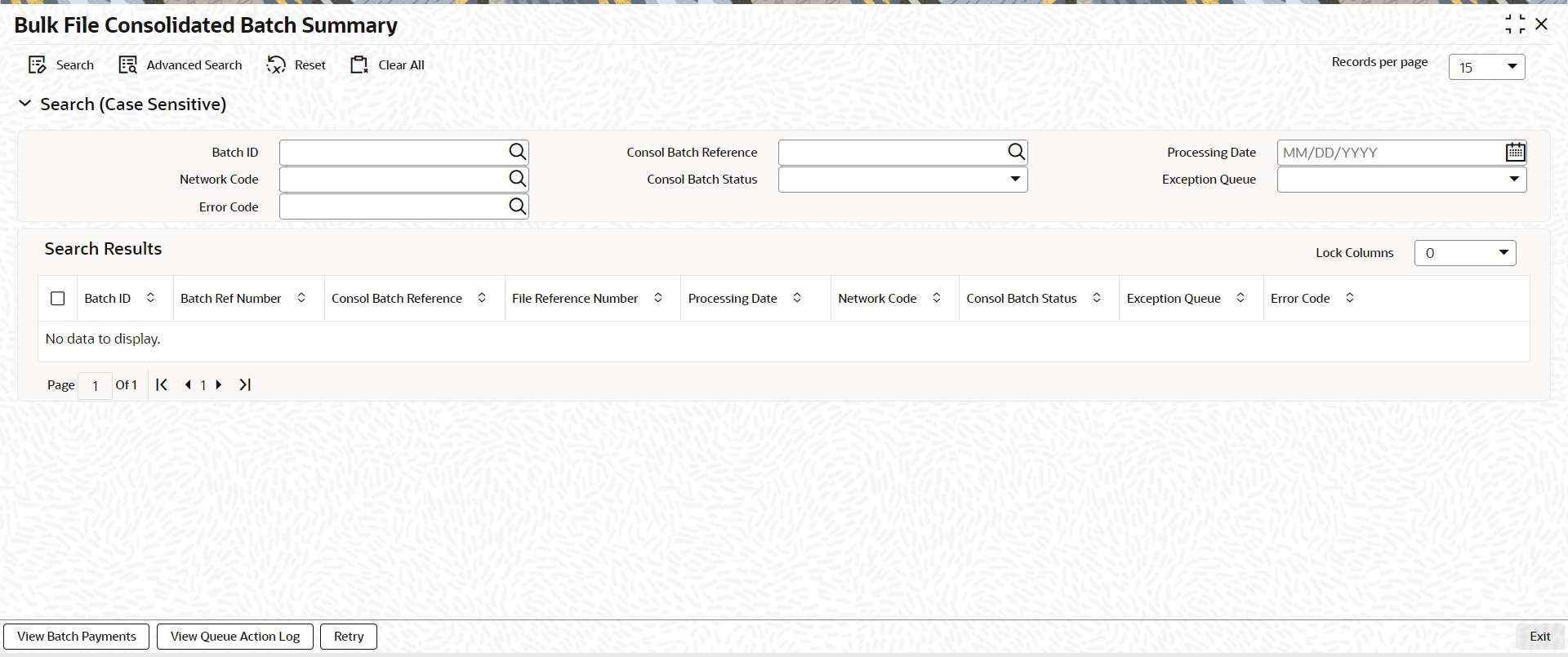Viewport: 1568px width, 657px height.
Task: Sort by Batch ID column
Action: pos(150,298)
